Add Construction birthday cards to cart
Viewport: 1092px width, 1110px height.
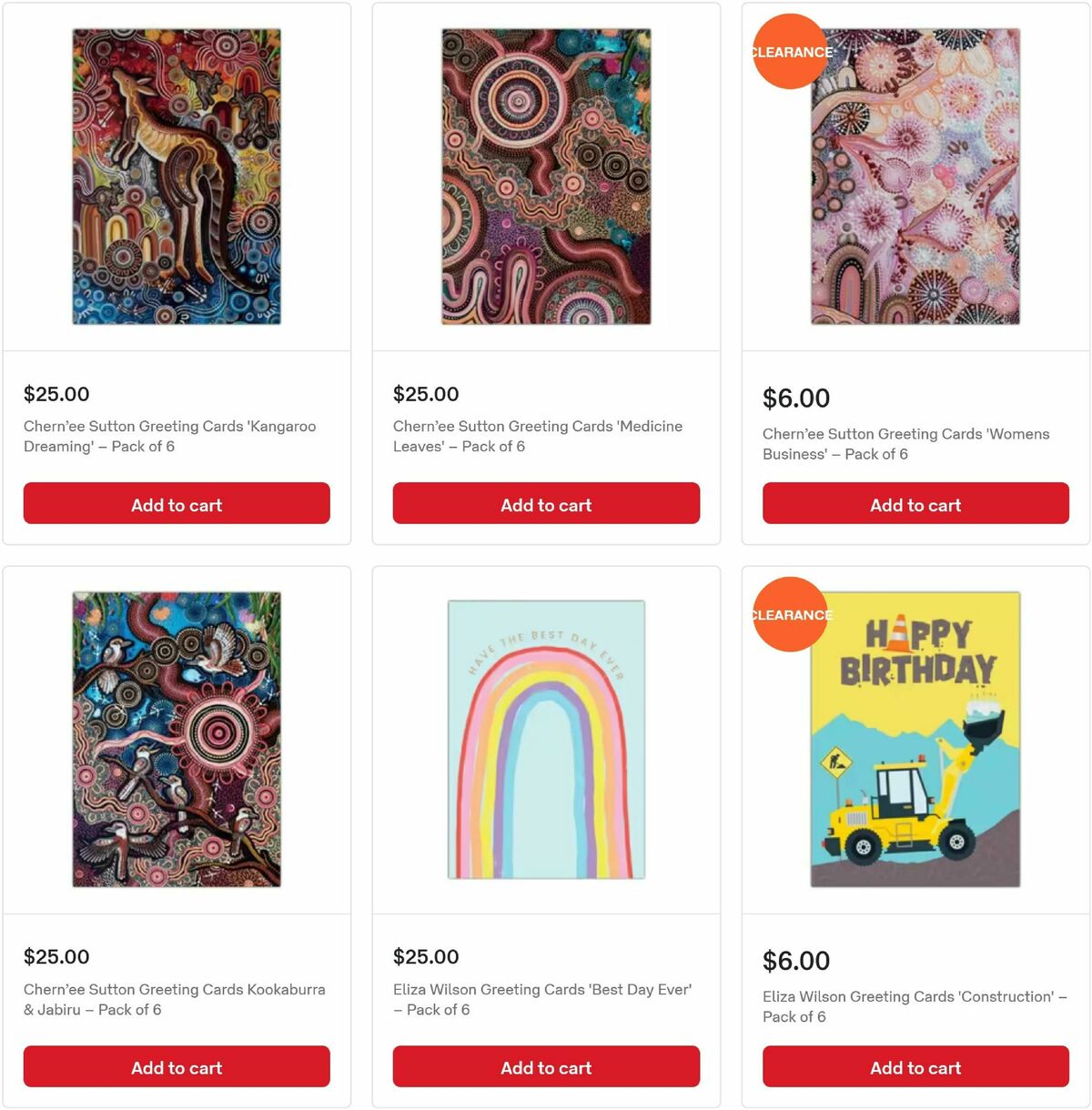pos(915,1066)
